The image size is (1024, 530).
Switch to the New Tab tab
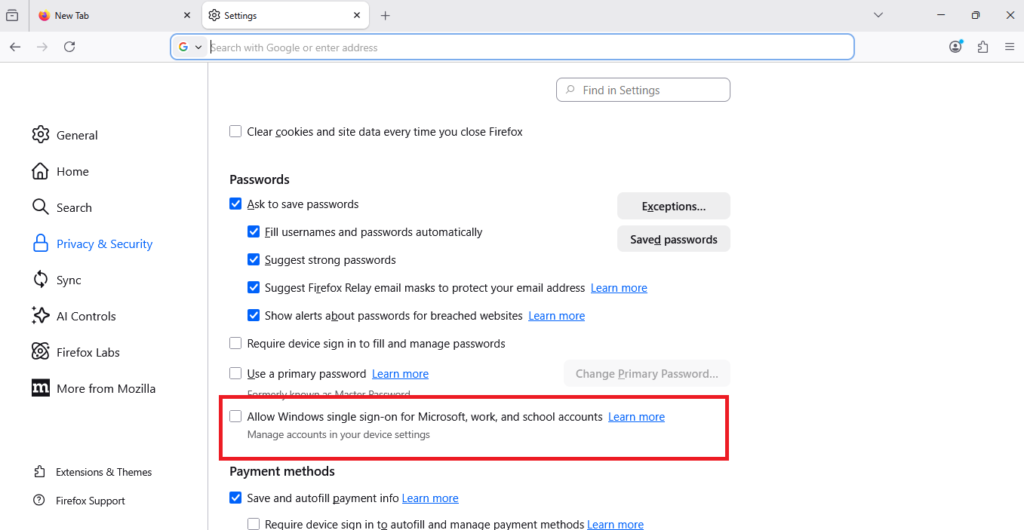114,15
